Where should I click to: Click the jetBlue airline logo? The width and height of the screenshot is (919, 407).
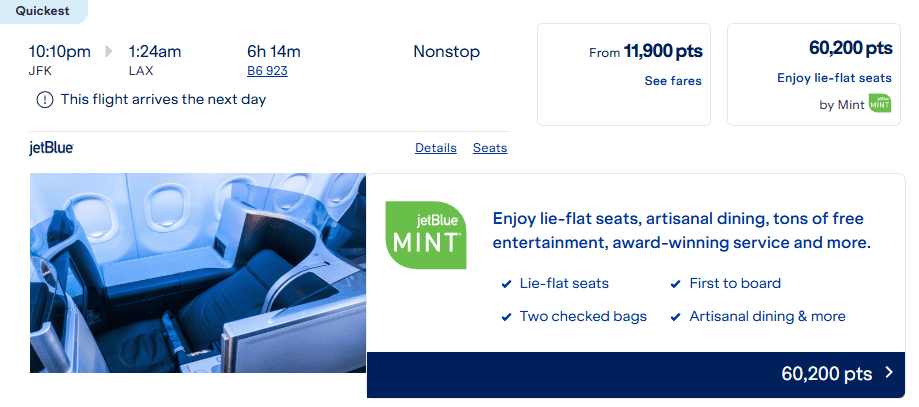pyautogui.click(x=52, y=148)
